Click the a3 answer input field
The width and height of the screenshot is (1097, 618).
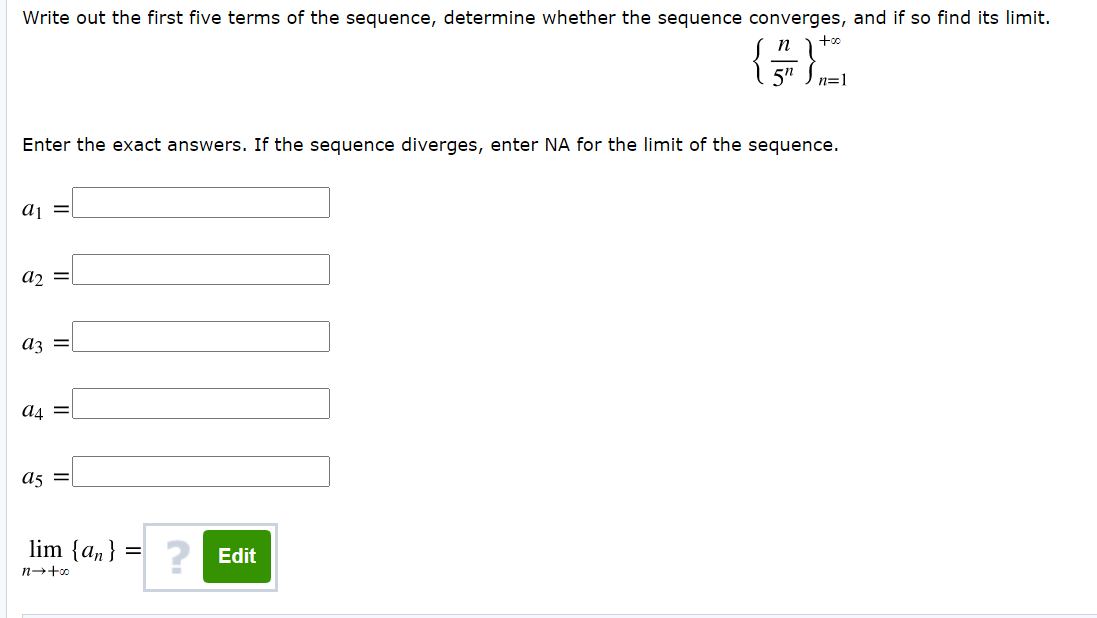pyautogui.click(x=200, y=336)
